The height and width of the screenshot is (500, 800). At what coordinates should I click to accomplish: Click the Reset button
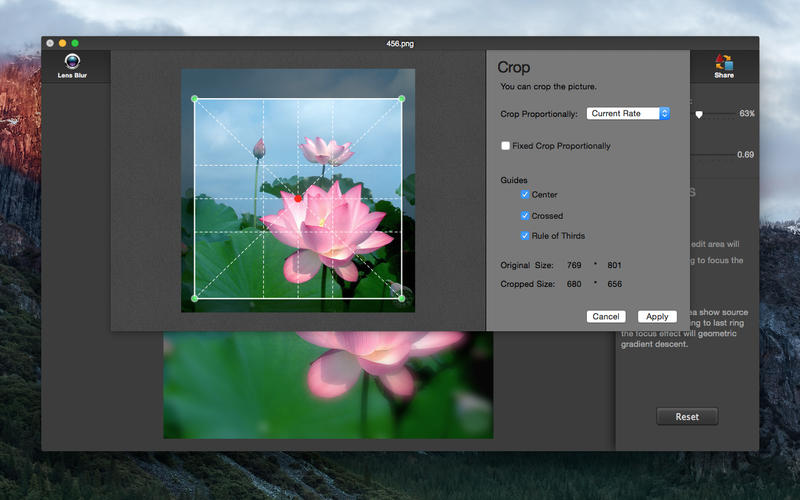click(x=687, y=416)
